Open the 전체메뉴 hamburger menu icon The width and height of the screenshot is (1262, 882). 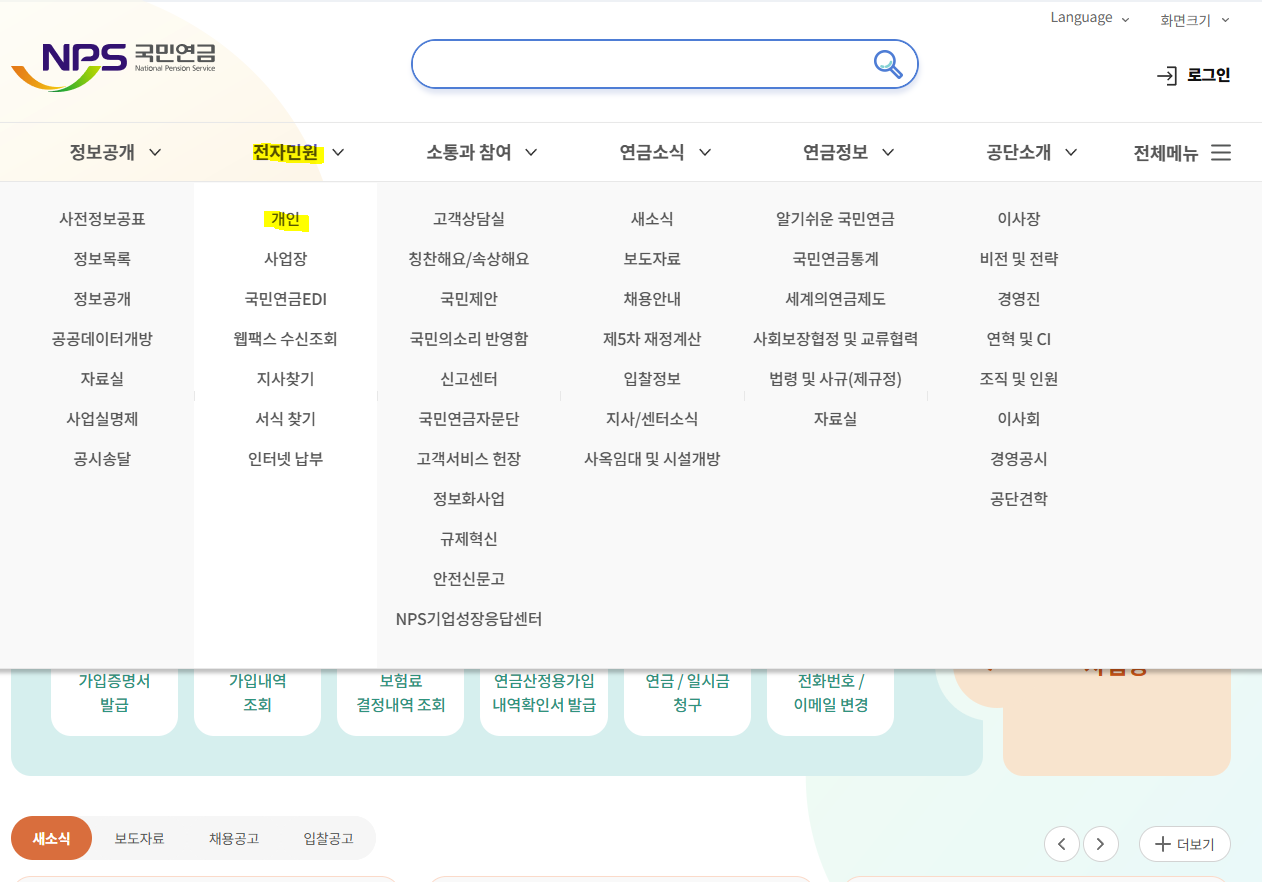(x=1220, y=152)
